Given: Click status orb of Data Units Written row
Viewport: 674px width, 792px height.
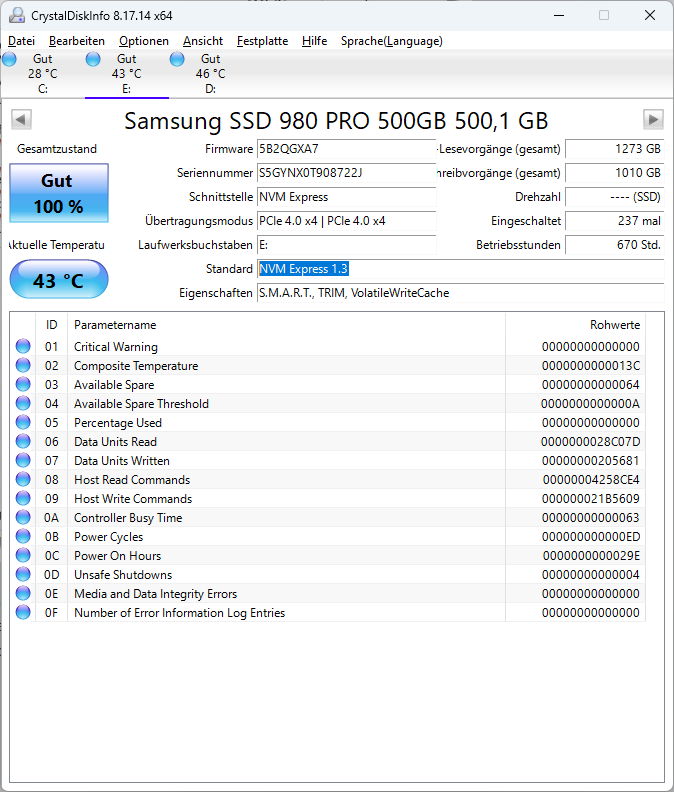Looking at the screenshot, I should tap(23, 460).
